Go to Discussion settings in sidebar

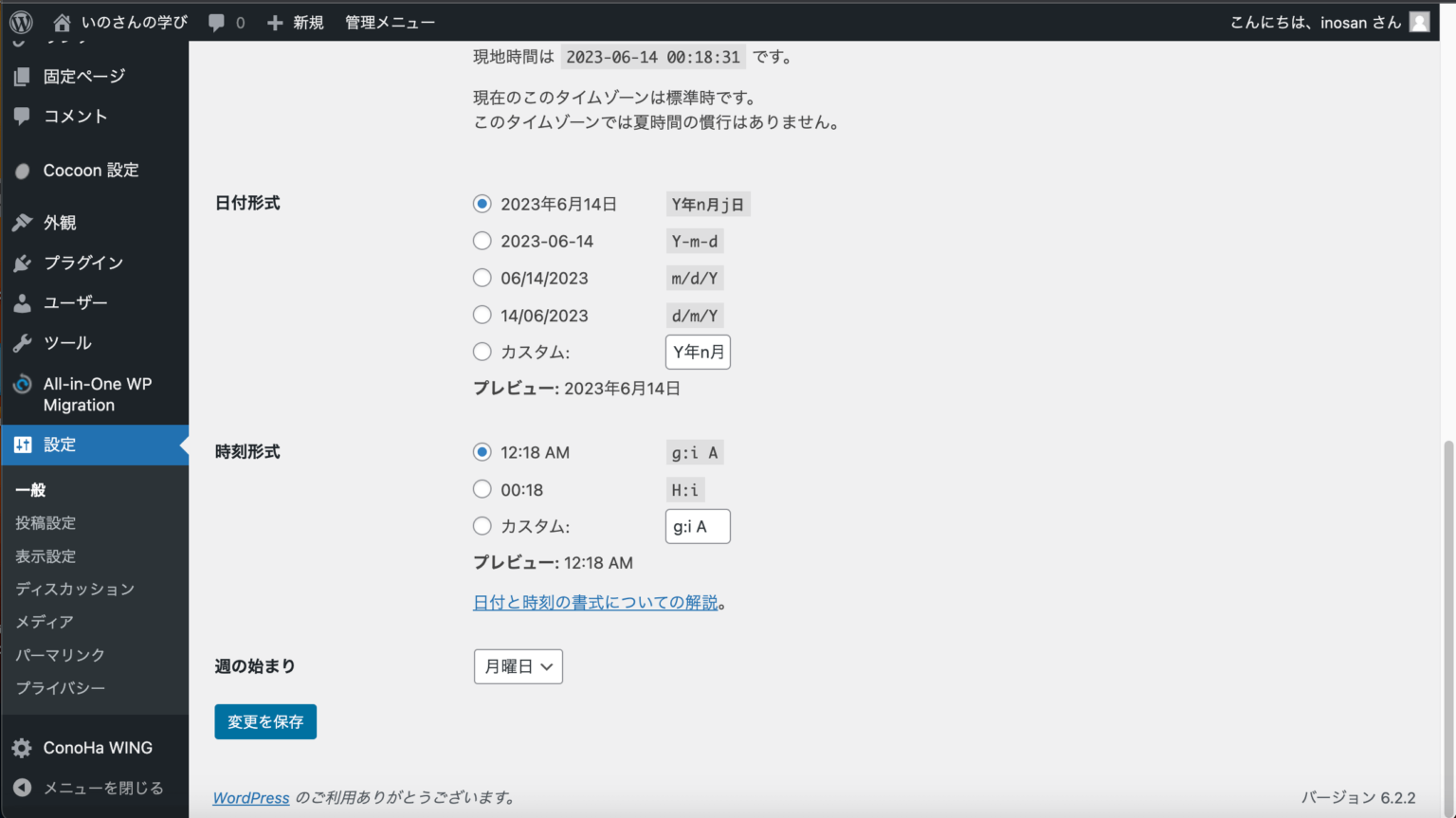click(x=75, y=589)
